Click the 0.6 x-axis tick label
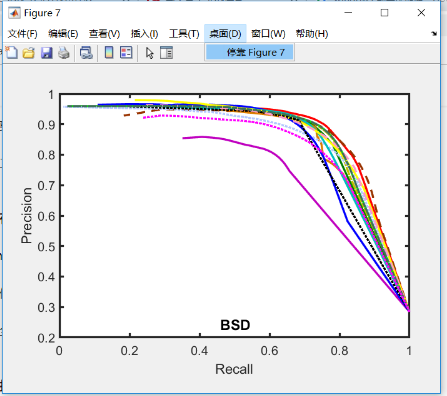 coord(270,351)
